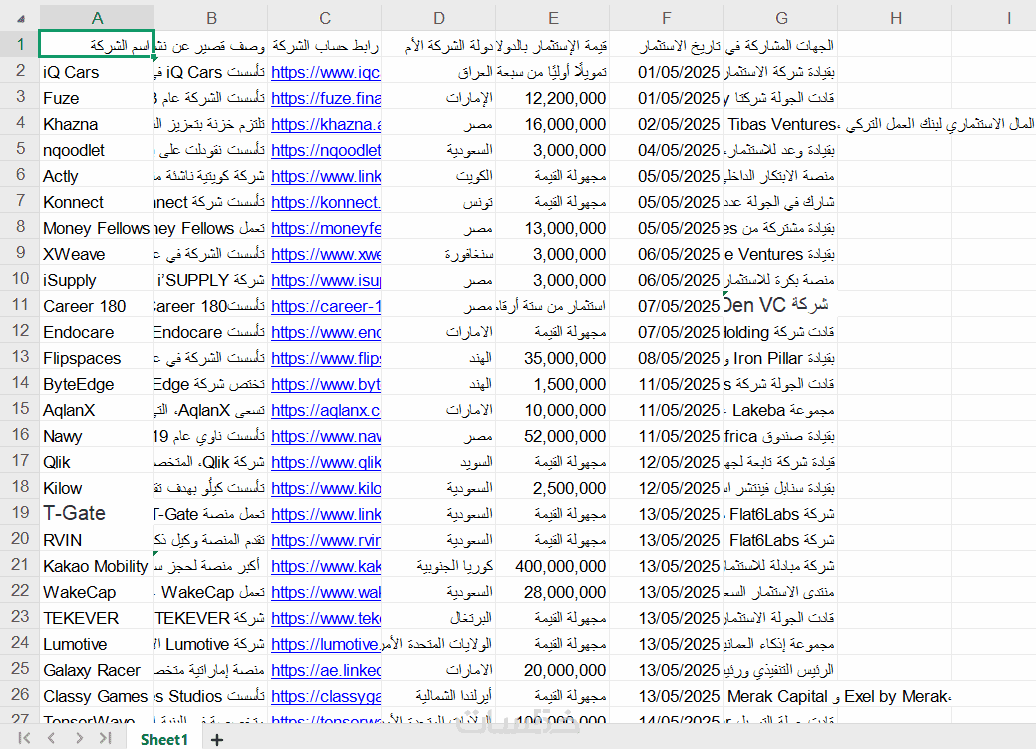
Task: Open the https://www.rvir link
Action: [x=326, y=540]
